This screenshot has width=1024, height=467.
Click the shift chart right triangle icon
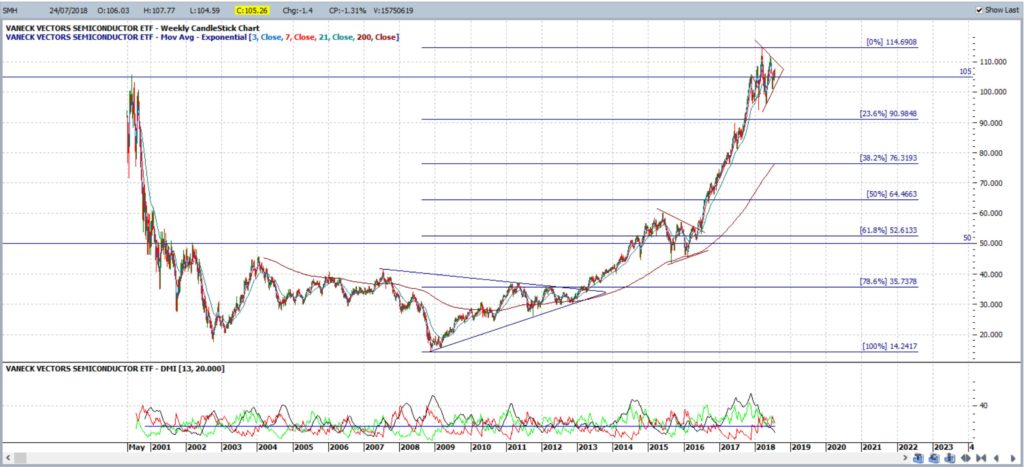click(1013, 458)
